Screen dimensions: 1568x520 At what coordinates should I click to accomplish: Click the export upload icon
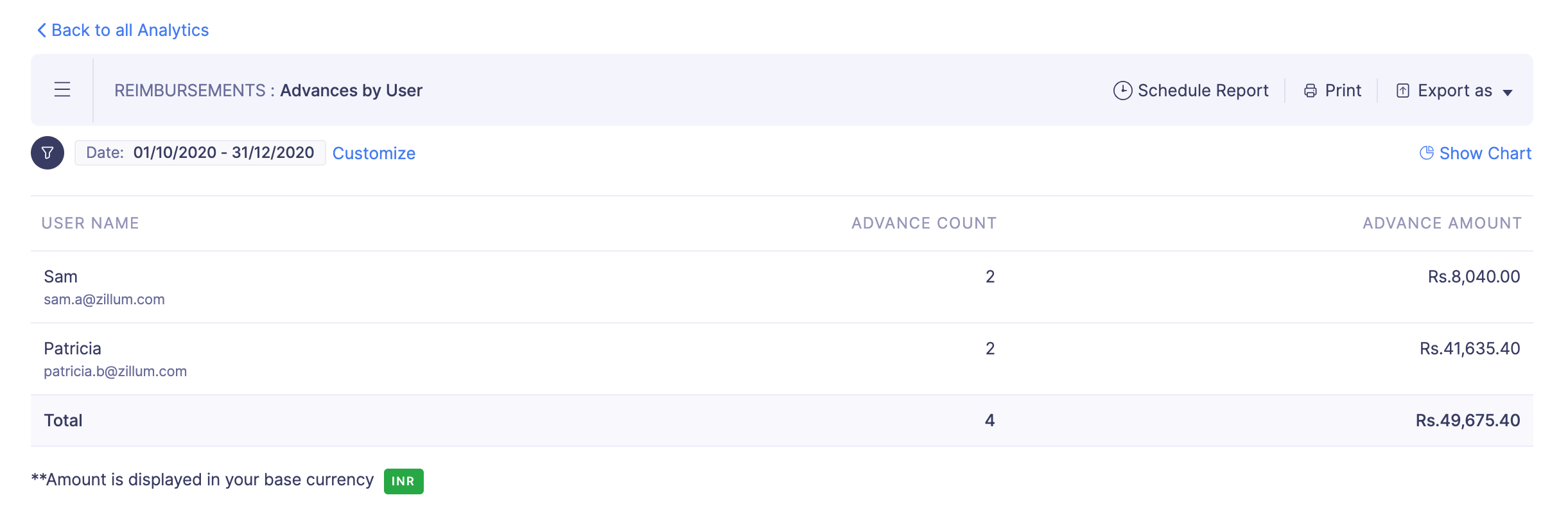click(x=1403, y=91)
